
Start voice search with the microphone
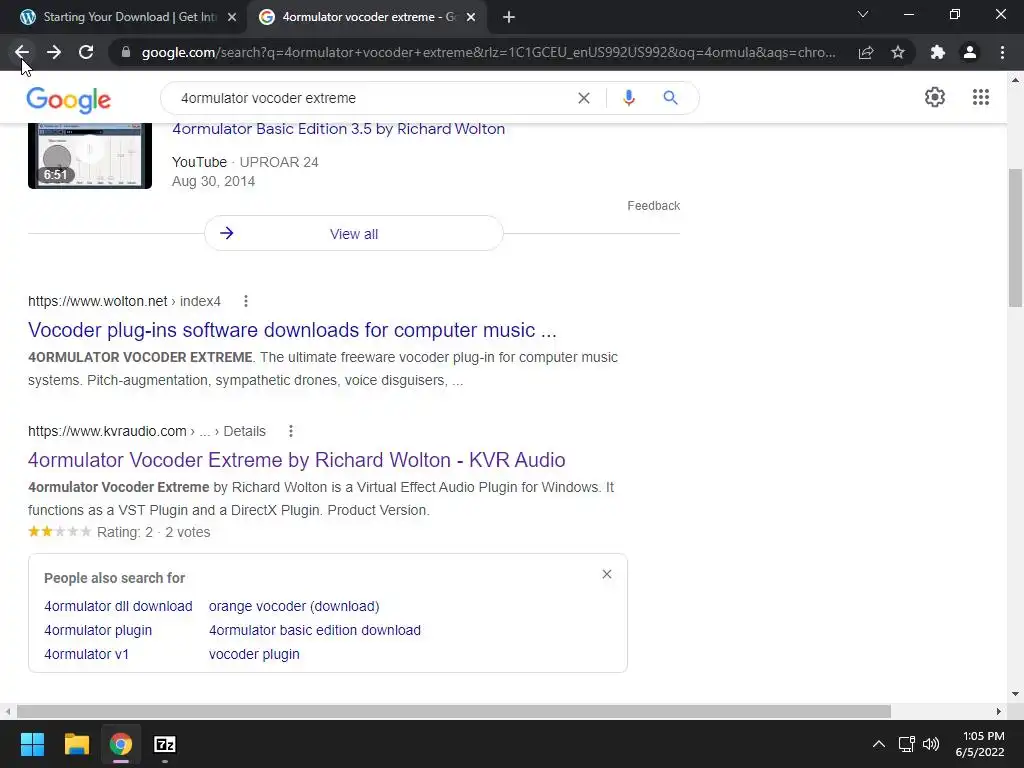click(x=629, y=98)
